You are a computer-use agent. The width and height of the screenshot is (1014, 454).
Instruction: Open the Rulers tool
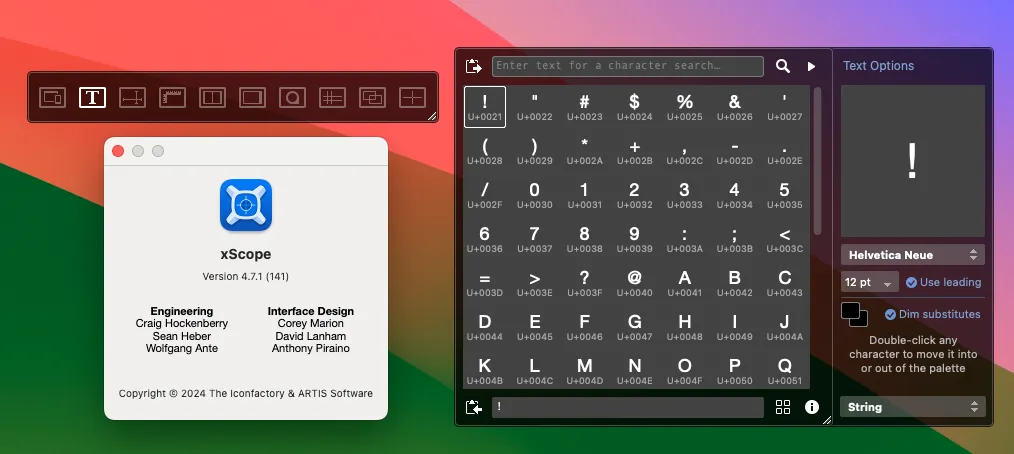click(173, 98)
